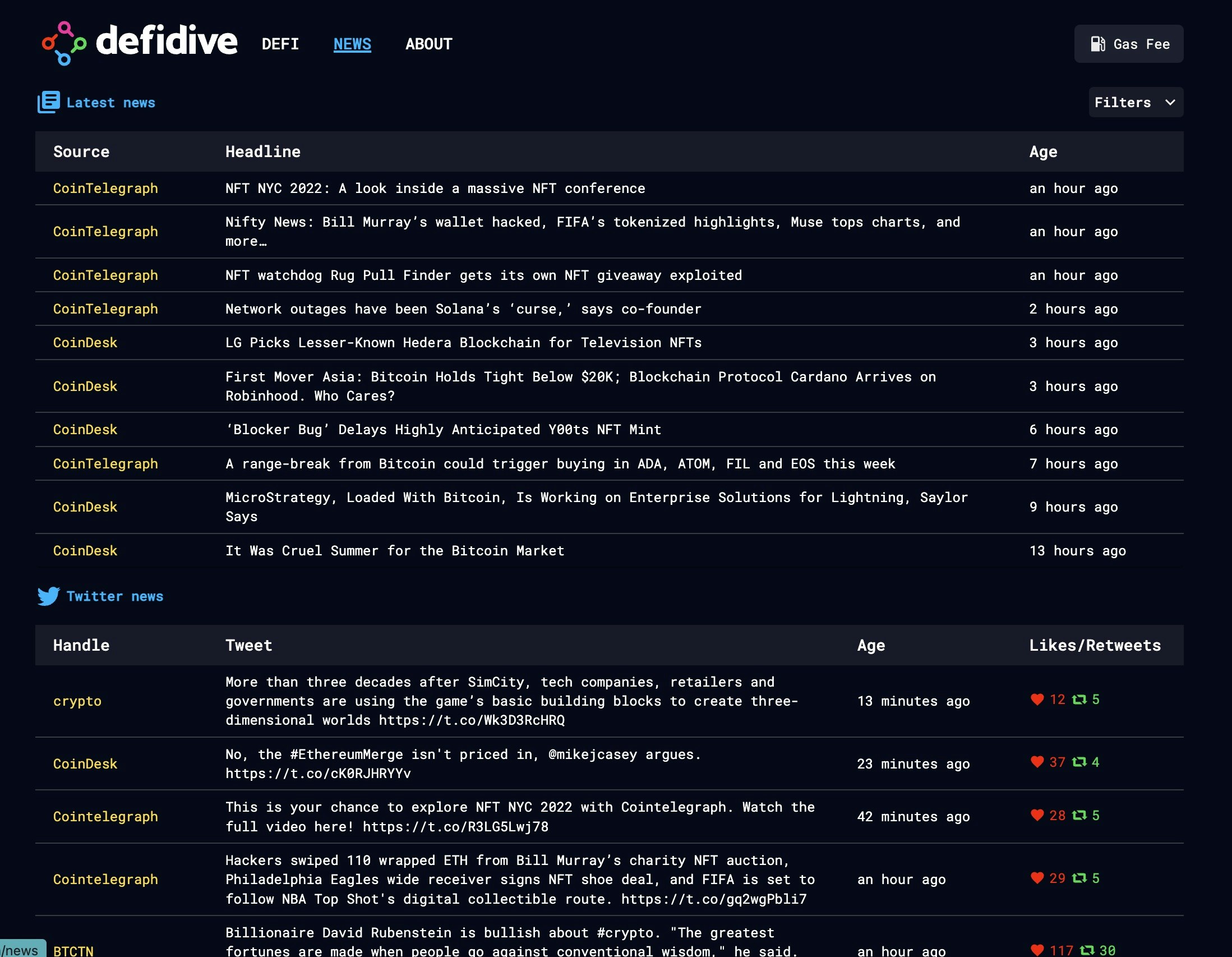Open the NEWS menu

point(352,44)
